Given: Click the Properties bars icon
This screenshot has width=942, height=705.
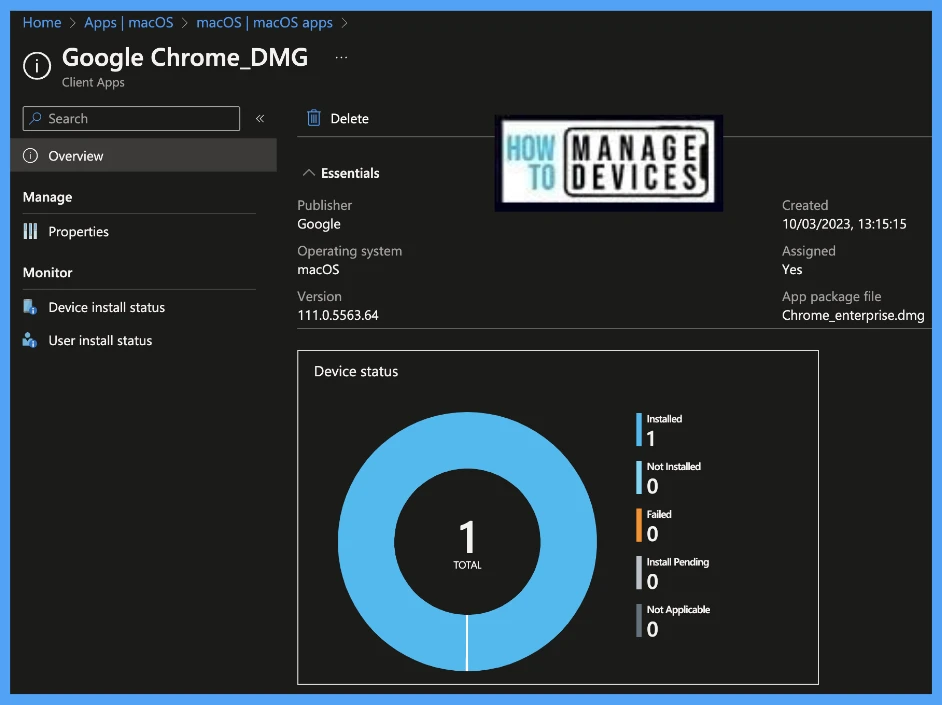Looking at the screenshot, I should (x=30, y=231).
